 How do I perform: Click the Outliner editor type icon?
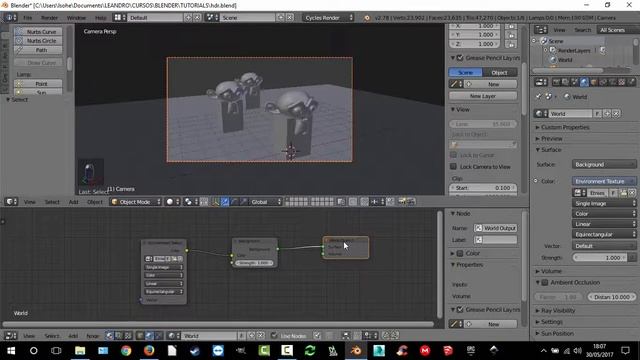pos(541,30)
